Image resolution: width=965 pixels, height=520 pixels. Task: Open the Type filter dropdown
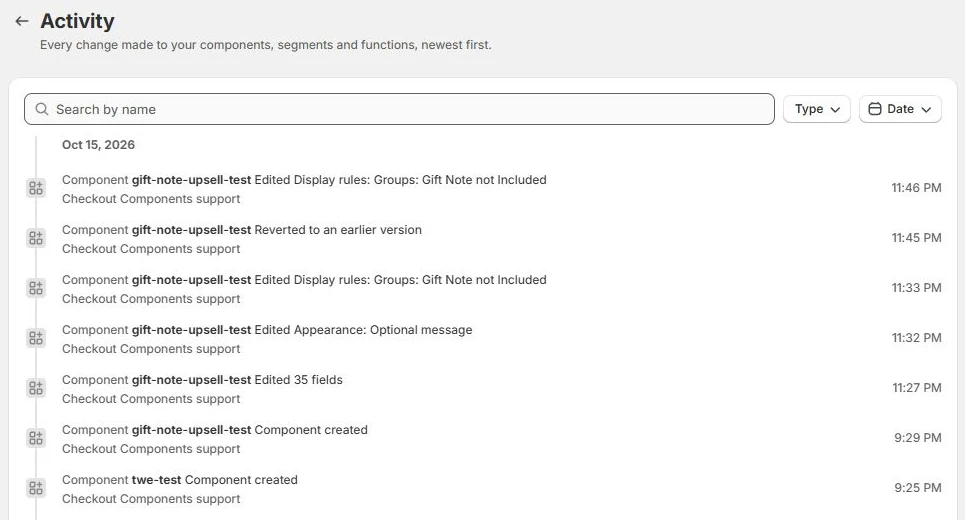click(817, 109)
